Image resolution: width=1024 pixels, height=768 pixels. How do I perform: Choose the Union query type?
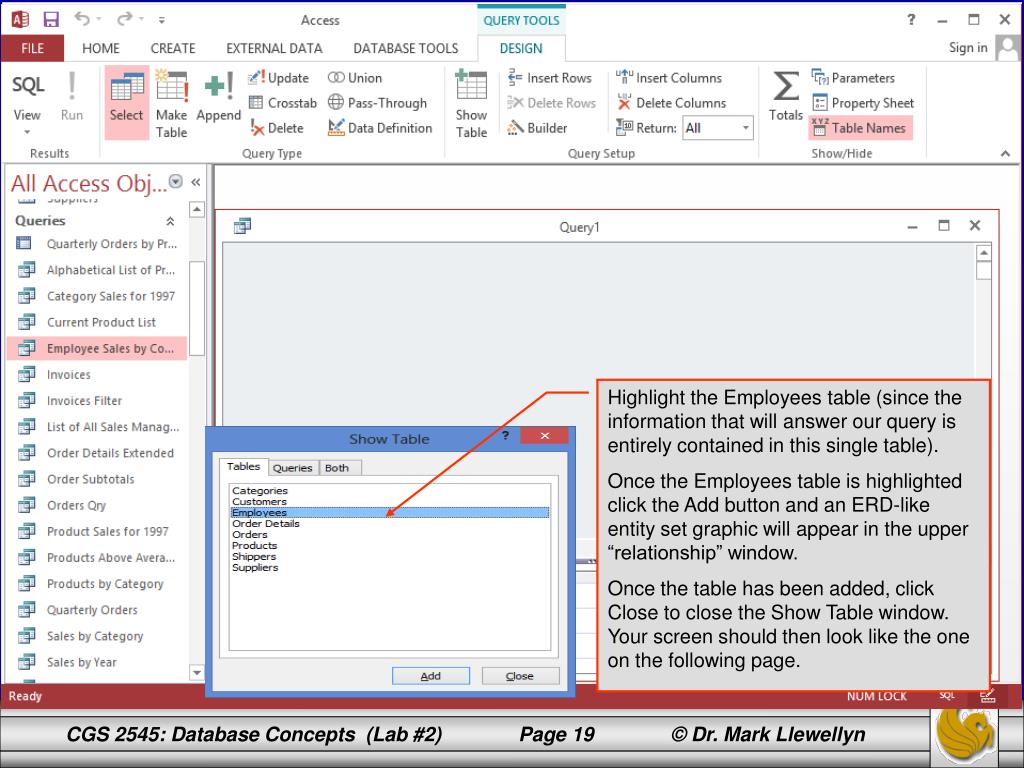pyautogui.click(x=355, y=78)
